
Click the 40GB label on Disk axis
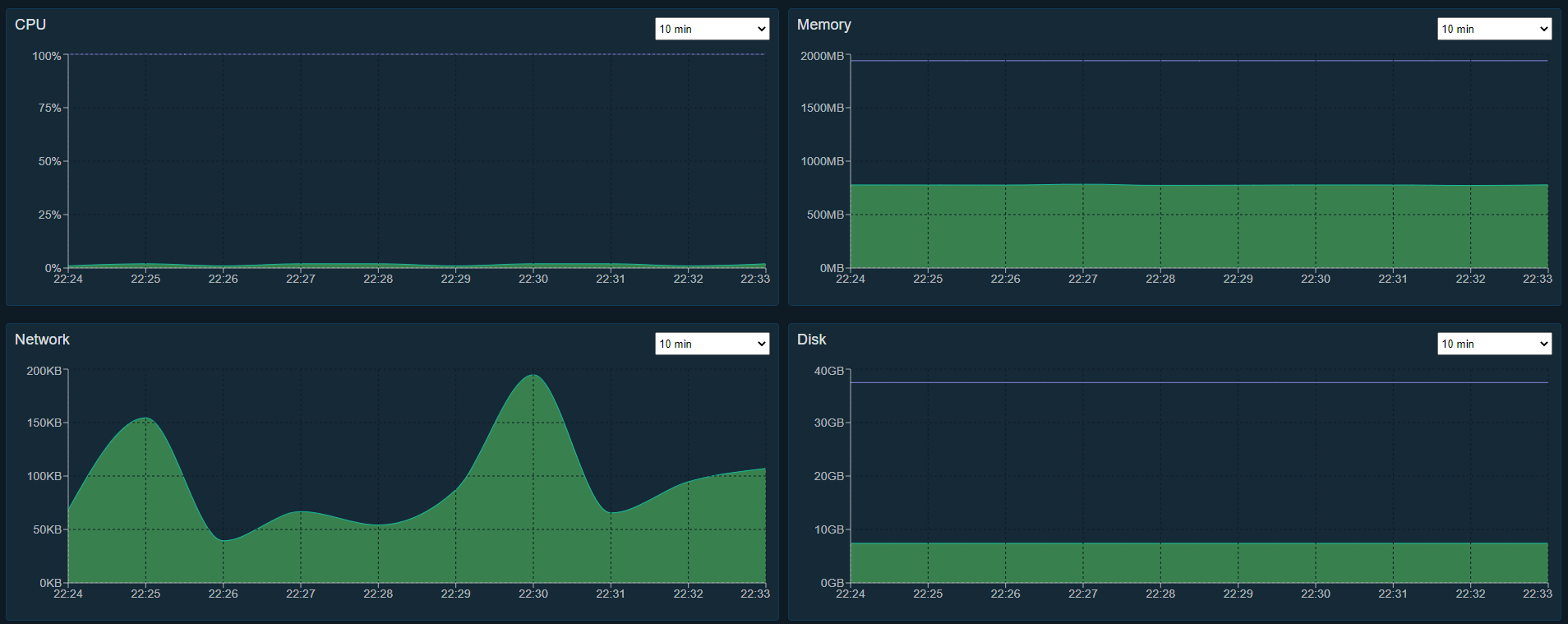(x=828, y=371)
